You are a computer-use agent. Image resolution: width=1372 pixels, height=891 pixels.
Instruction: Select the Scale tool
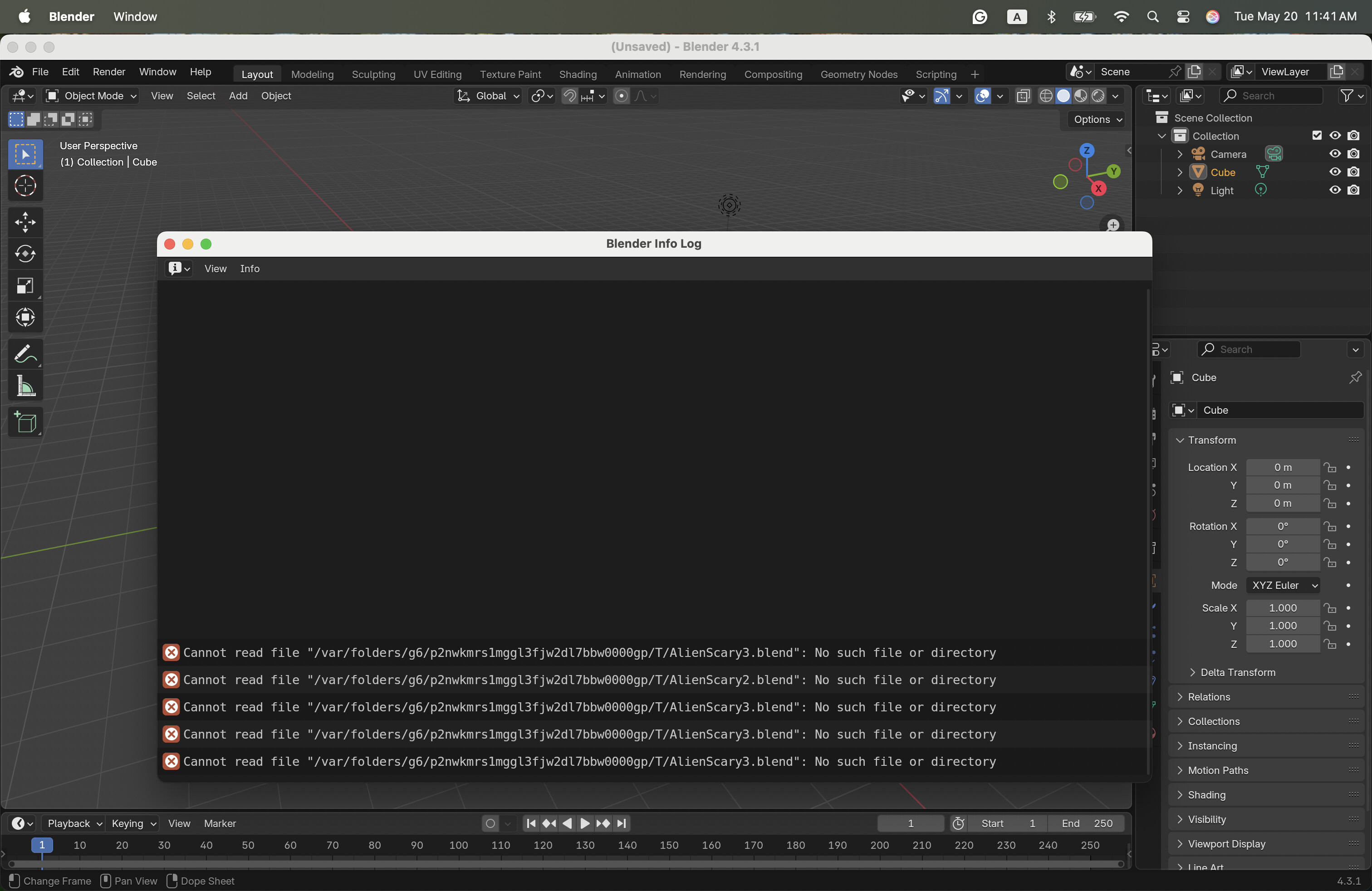(25, 286)
